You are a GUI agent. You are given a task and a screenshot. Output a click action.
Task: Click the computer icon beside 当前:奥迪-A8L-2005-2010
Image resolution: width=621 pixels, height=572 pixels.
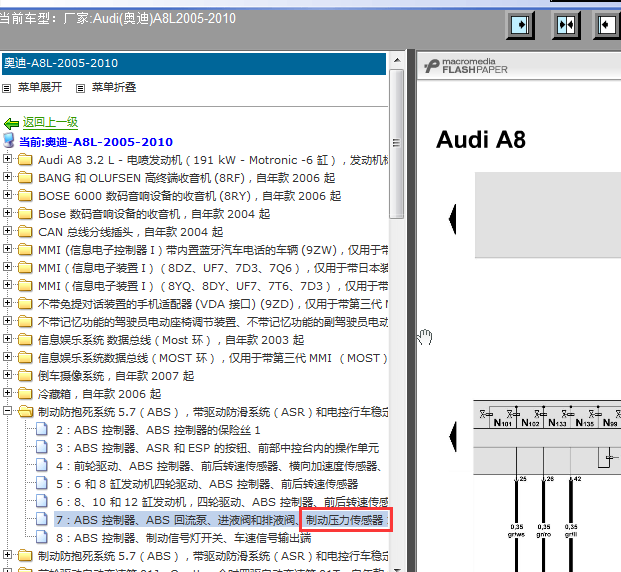coord(9,141)
